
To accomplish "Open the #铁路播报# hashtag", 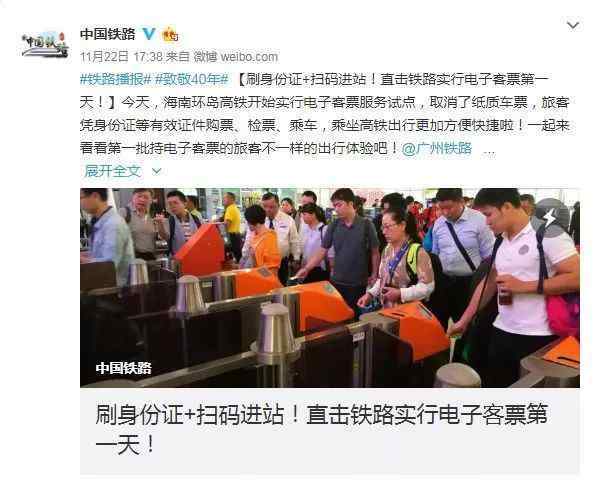I will 116,80.
